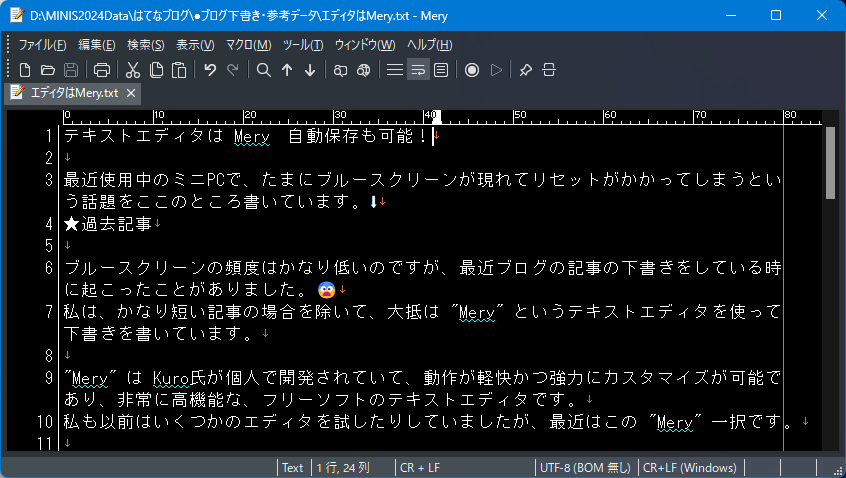Switch to no word wrap mode
Viewport: 846px width, 478px height.
(395, 70)
